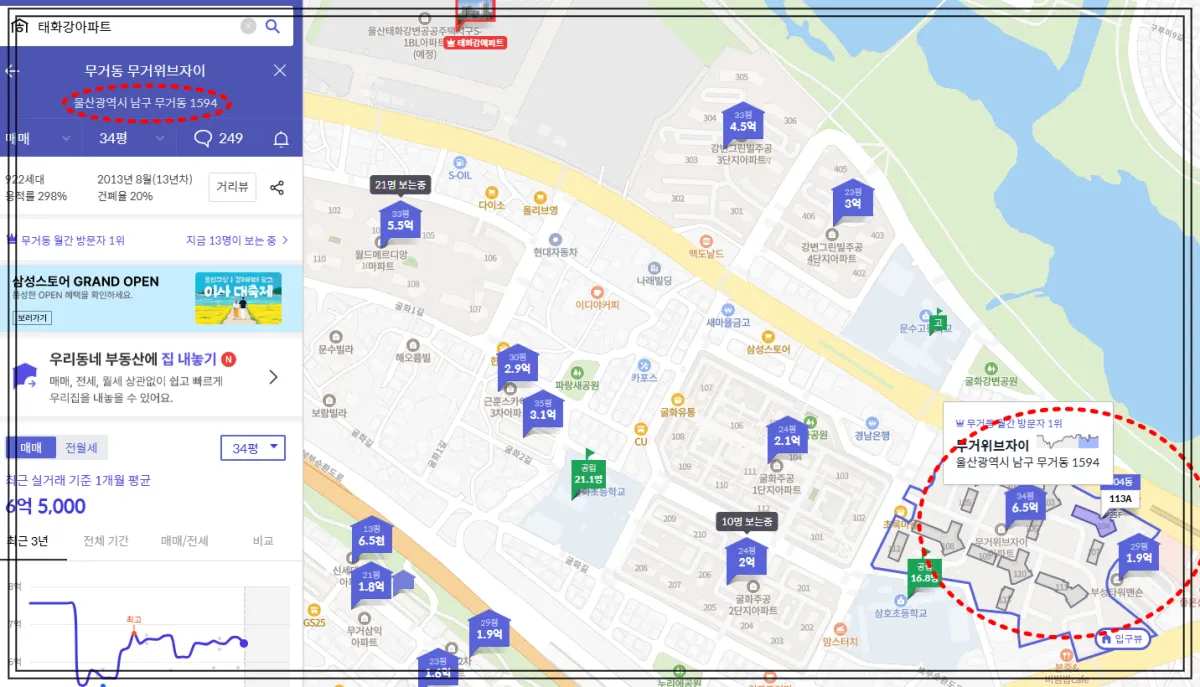Close the 무거위브자이 detail panel
The image size is (1200, 687).
point(280,71)
